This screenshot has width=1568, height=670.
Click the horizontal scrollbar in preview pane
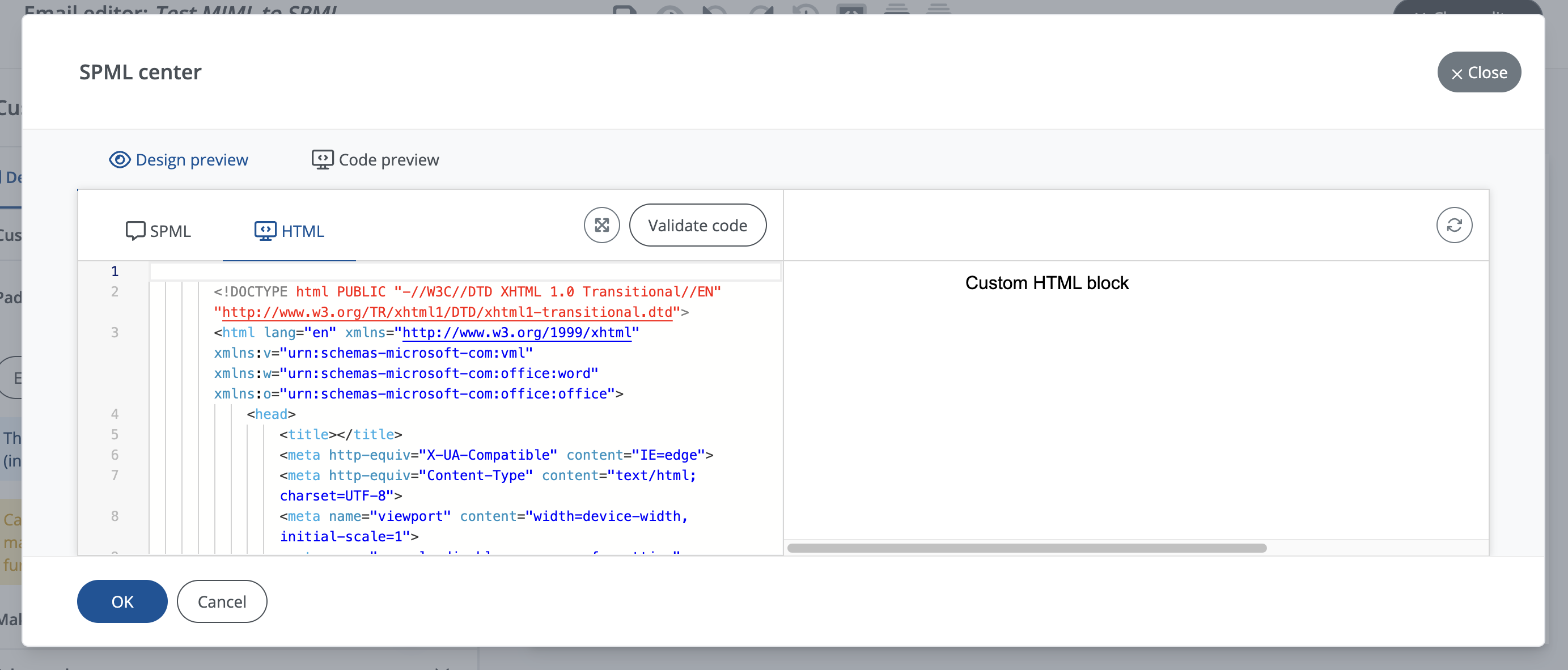pos(1027,548)
